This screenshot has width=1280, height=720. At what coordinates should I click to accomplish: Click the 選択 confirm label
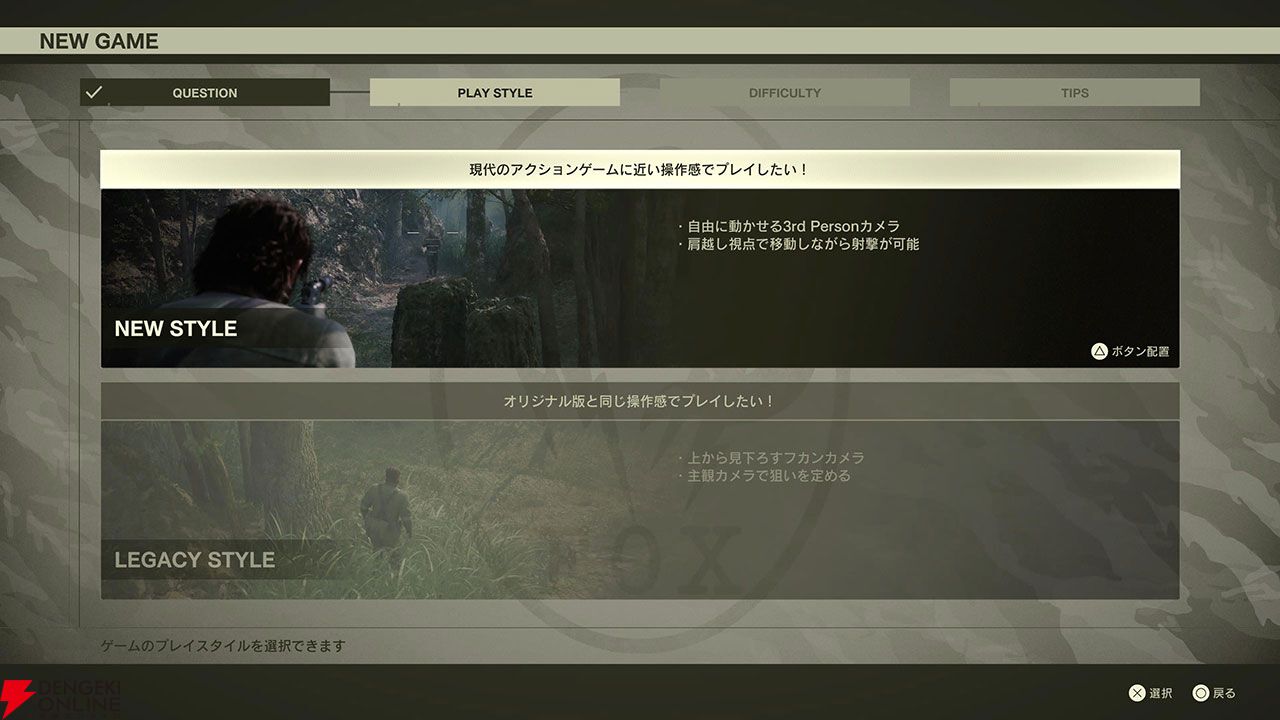(1161, 693)
